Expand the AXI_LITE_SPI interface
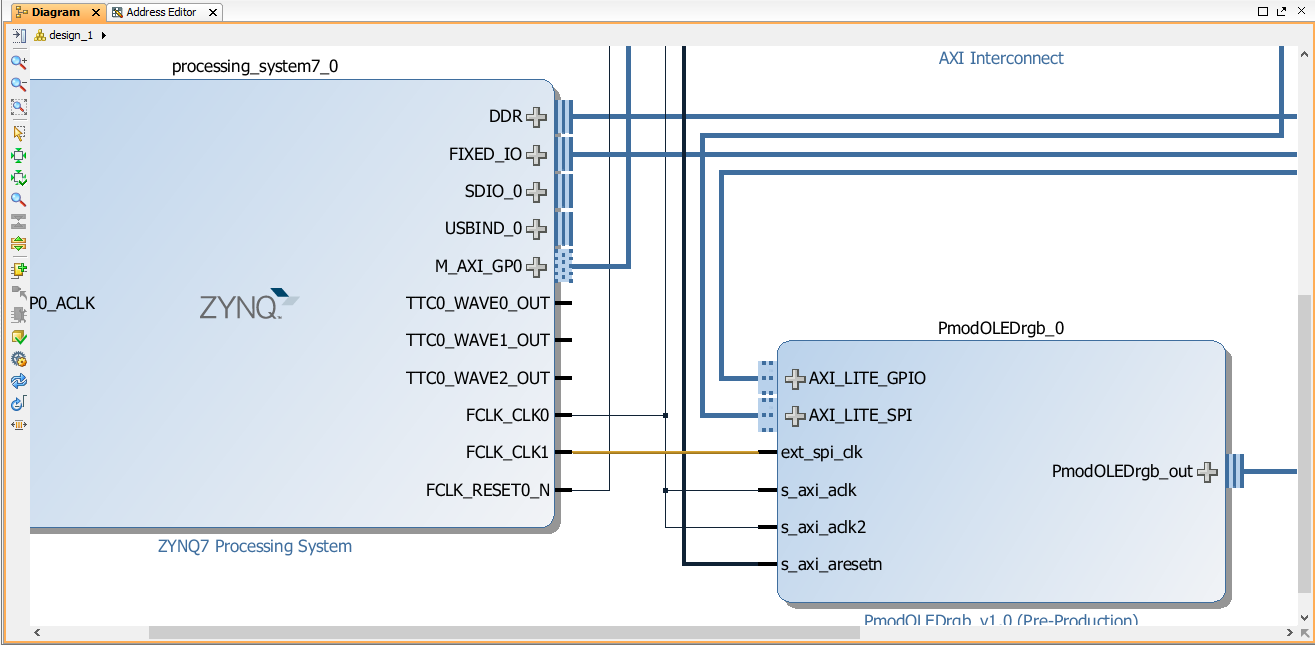Viewport: 1315px width, 645px height. [x=796, y=416]
